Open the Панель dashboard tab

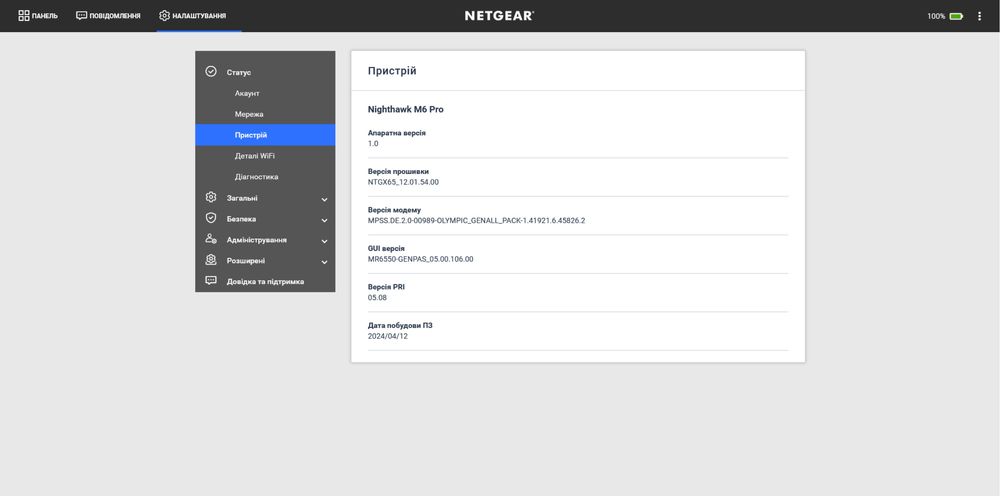38,16
